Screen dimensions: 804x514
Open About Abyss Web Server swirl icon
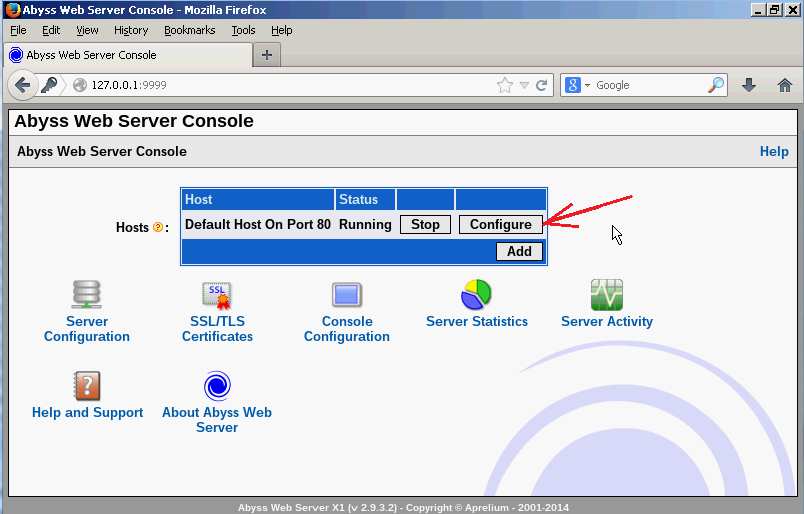click(x=217, y=386)
